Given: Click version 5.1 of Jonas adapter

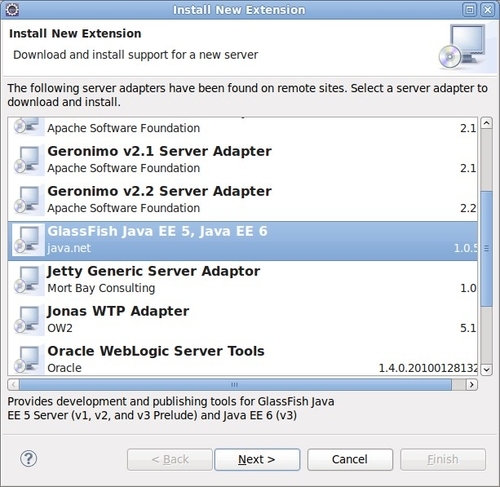Looking at the screenshot, I should (468, 328).
